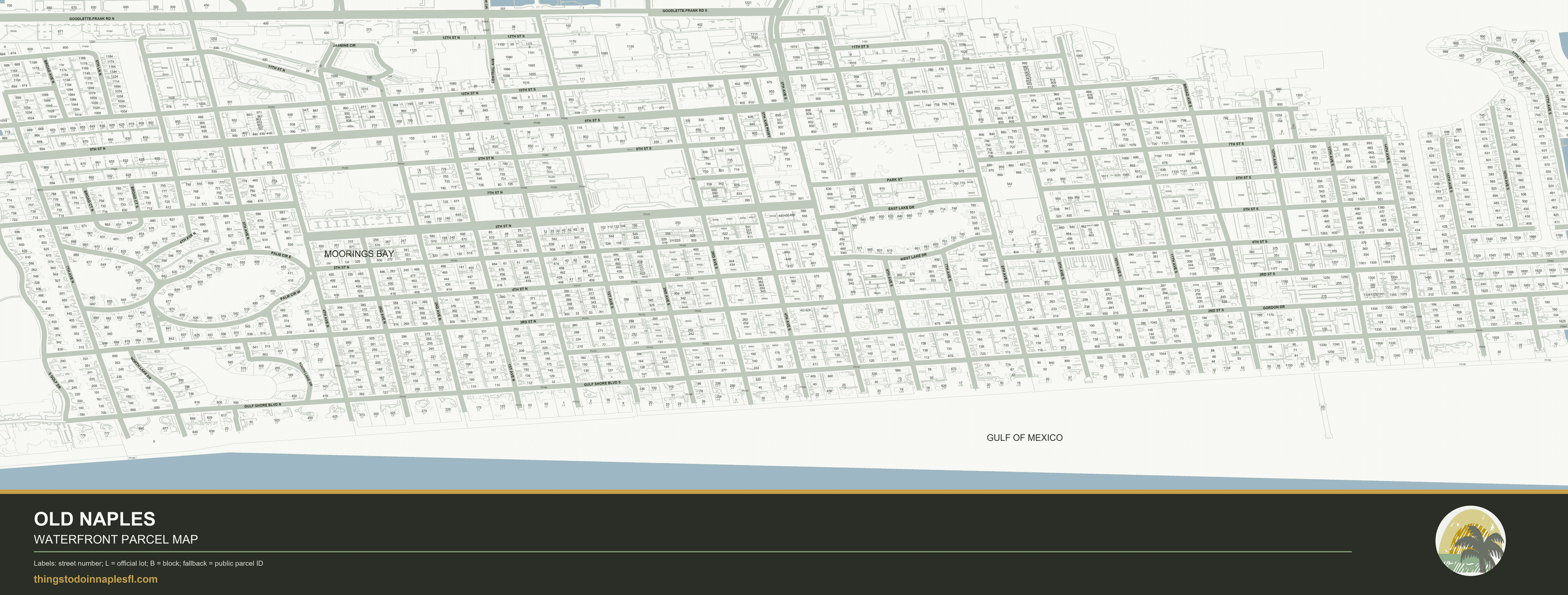Click the 9TH ST S street label

(x=592, y=120)
